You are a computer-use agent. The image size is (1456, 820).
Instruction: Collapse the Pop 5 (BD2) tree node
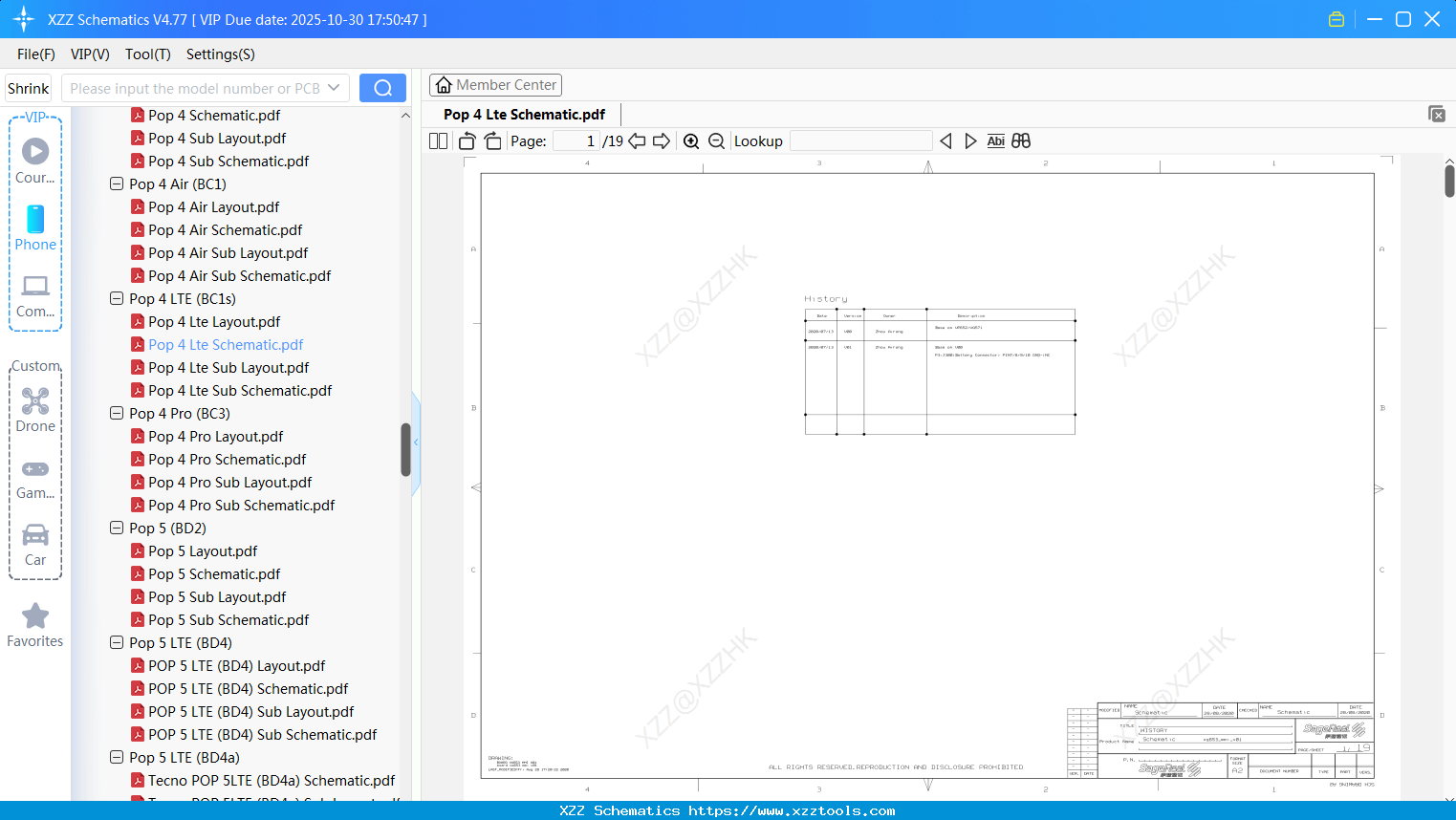(116, 528)
